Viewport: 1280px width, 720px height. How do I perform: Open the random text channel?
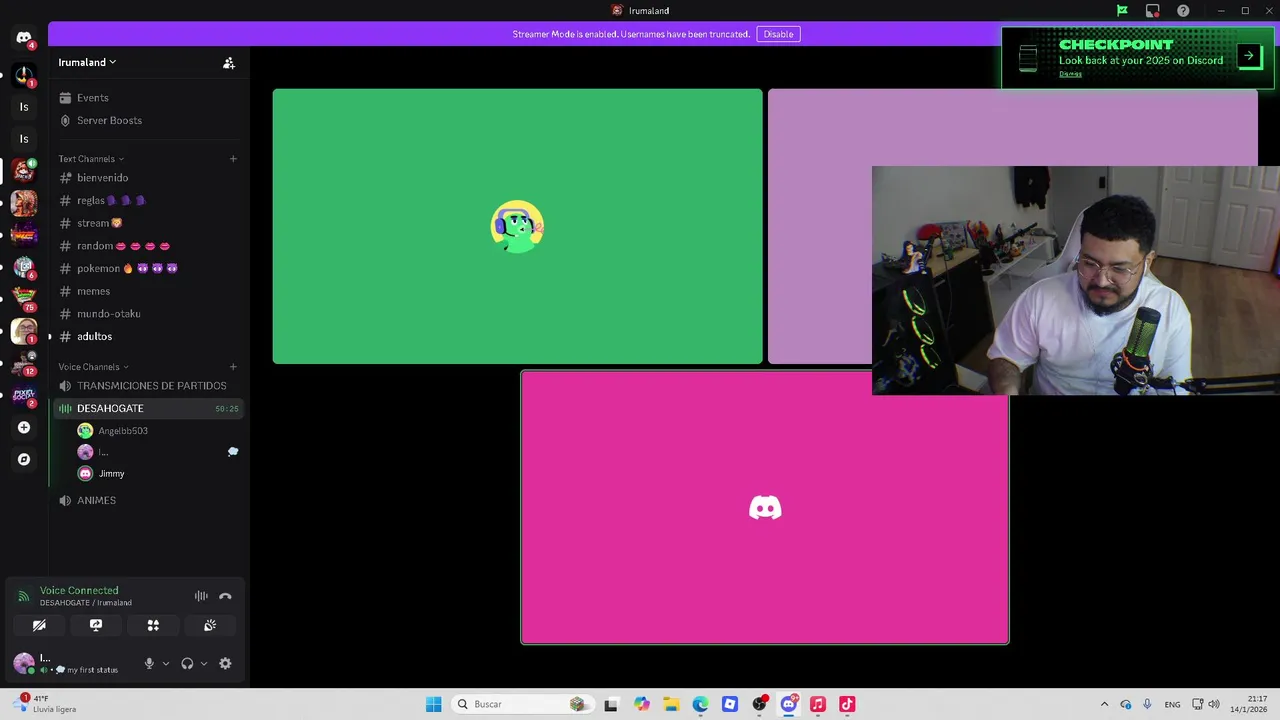click(x=149, y=246)
